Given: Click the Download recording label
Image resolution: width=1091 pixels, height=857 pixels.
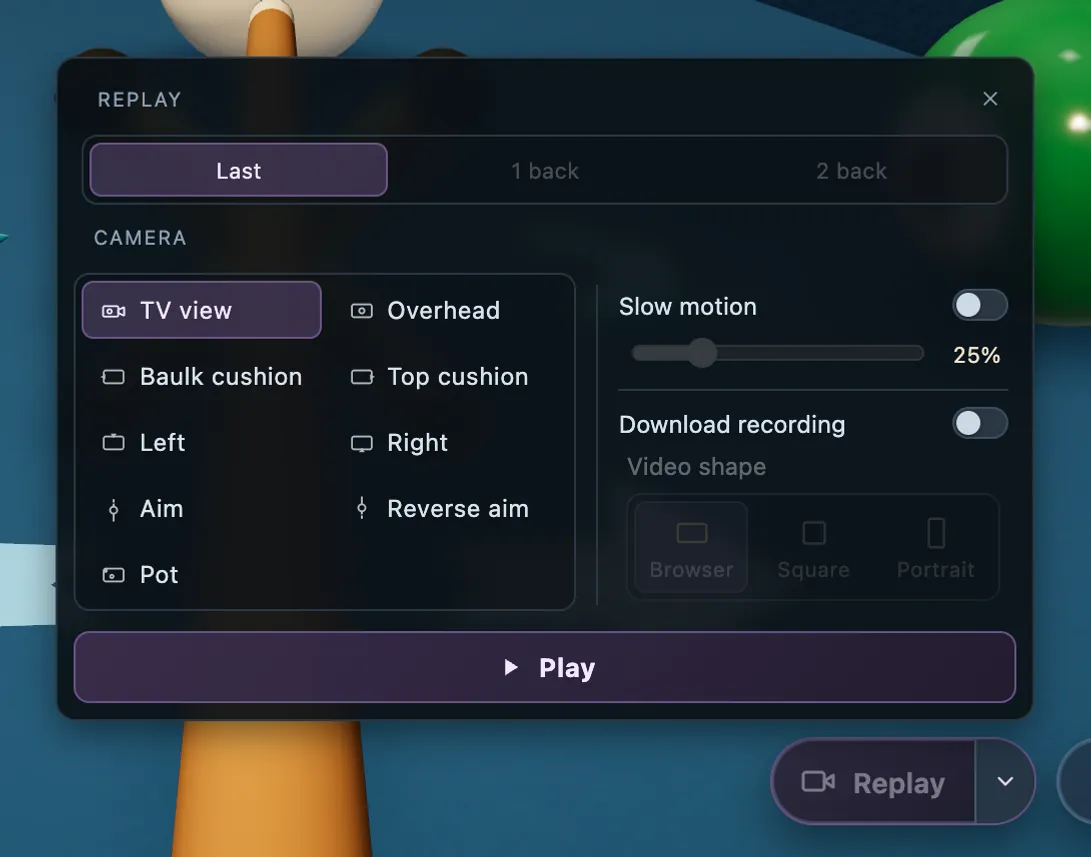Looking at the screenshot, I should pos(732,425).
